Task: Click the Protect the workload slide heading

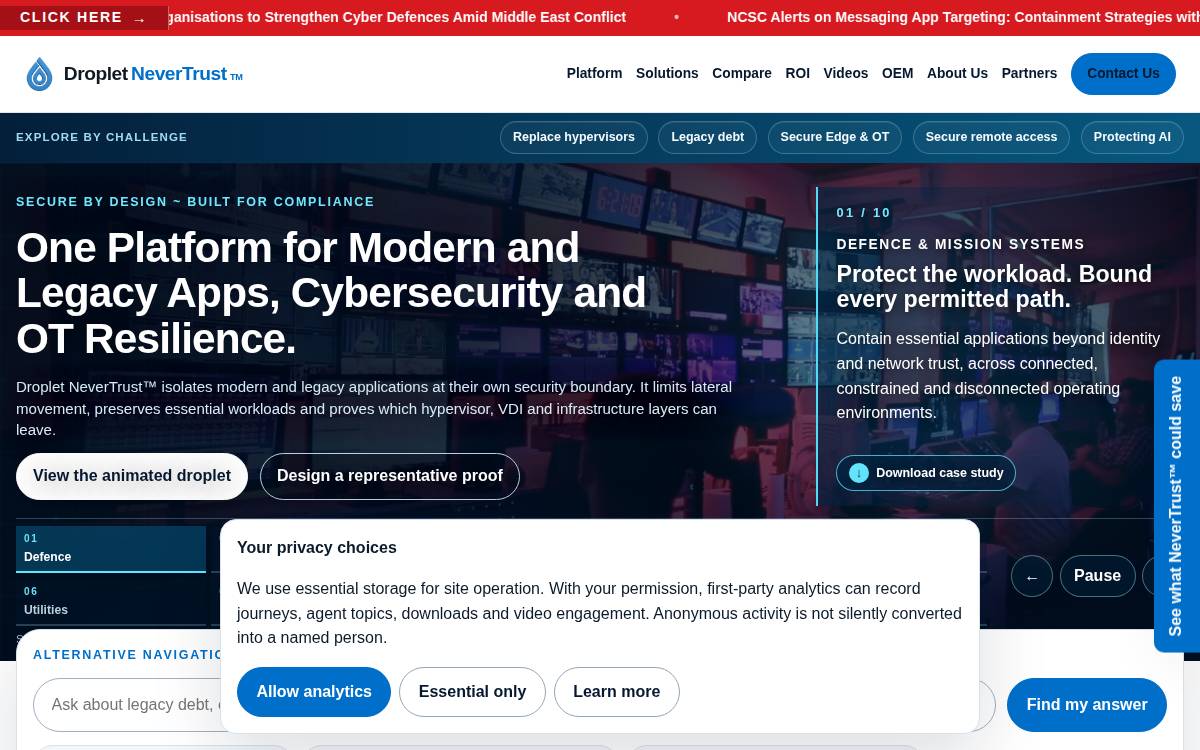Action: [x=994, y=287]
